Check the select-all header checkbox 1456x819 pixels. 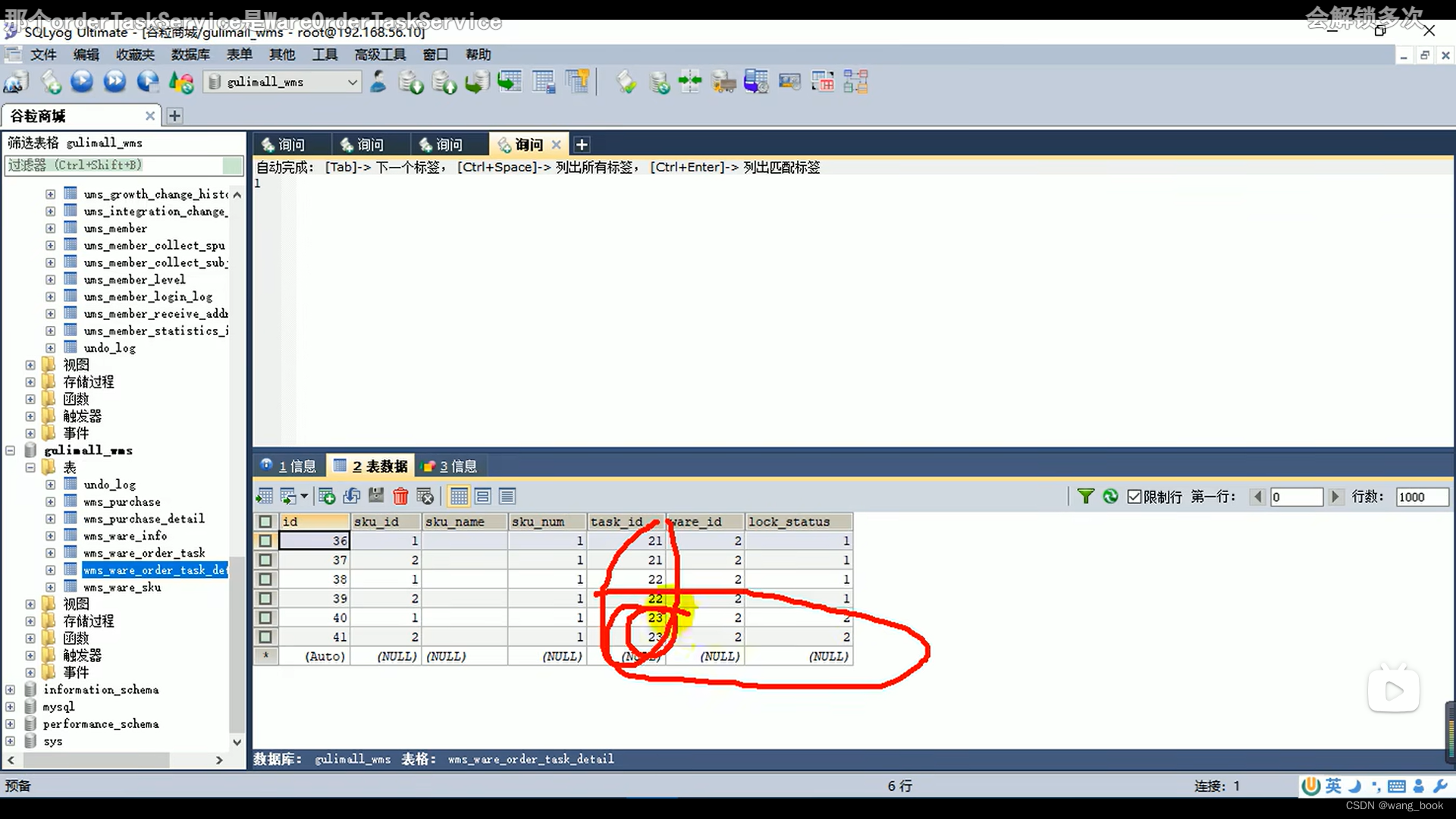click(265, 522)
